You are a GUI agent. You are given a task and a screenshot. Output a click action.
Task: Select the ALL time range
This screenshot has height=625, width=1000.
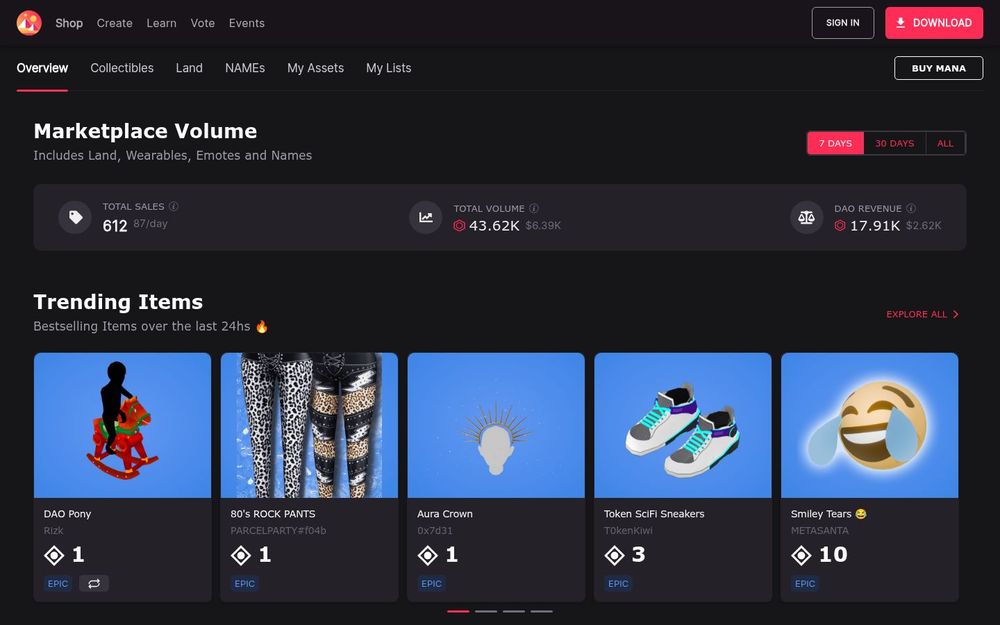click(x=945, y=143)
